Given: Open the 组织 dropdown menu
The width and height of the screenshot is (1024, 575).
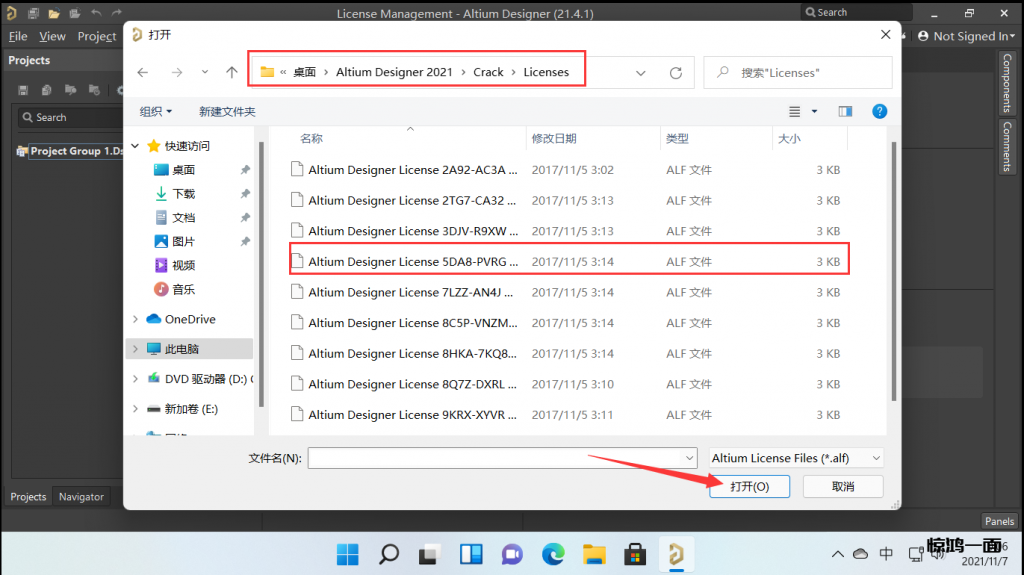Looking at the screenshot, I should click(156, 111).
